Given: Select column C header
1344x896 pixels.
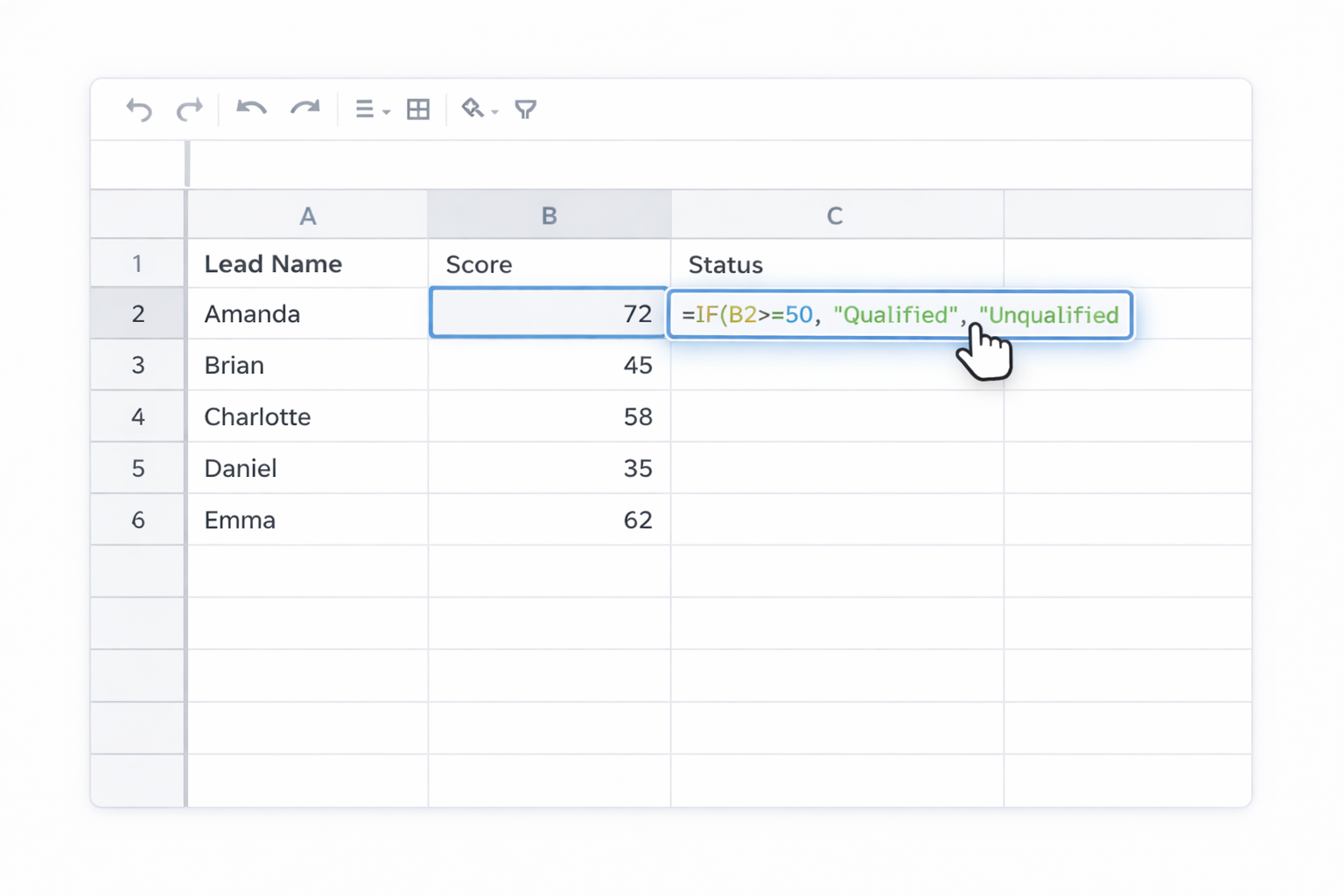Looking at the screenshot, I should [836, 215].
